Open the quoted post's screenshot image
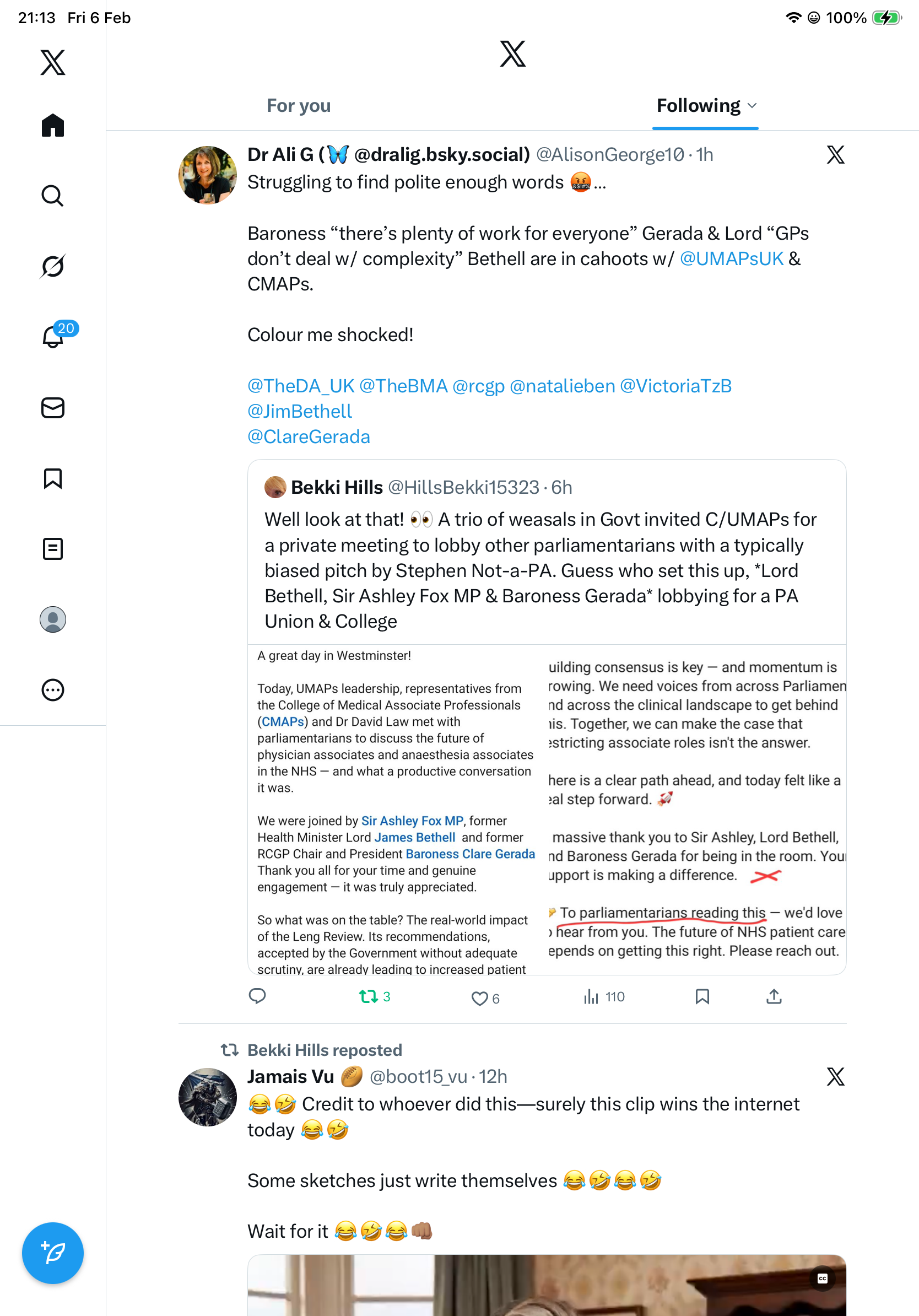The height and width of the screenshot is (1316, 919). [547, 809]
